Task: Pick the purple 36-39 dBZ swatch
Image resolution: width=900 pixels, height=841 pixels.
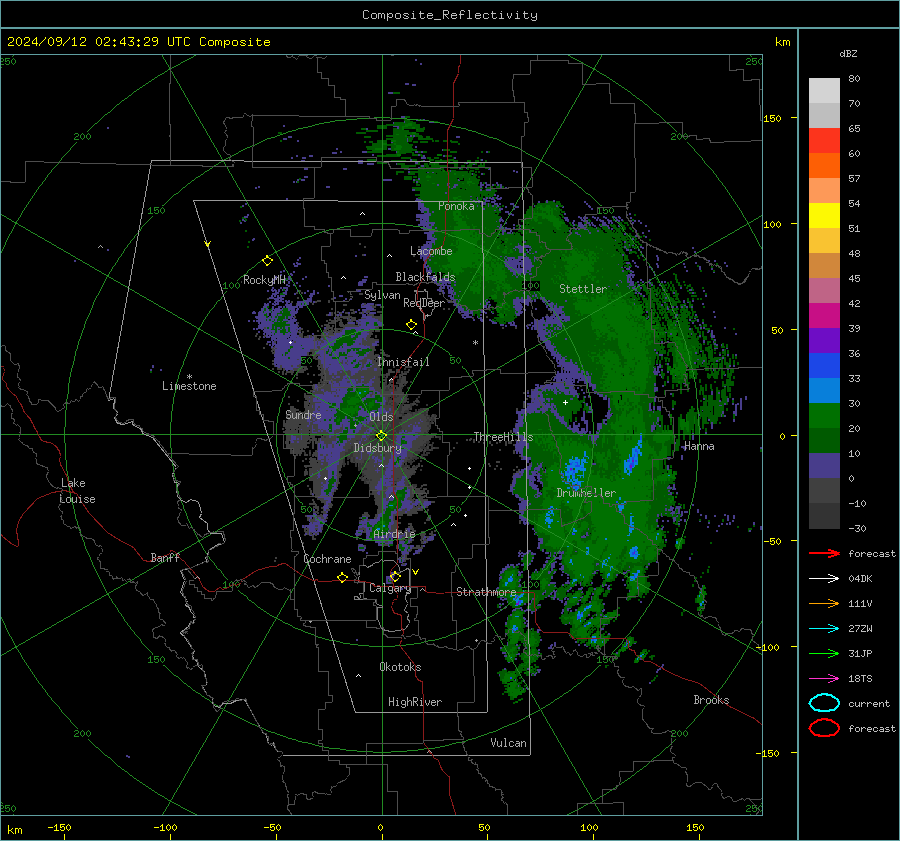Action: tap(824, 340)
